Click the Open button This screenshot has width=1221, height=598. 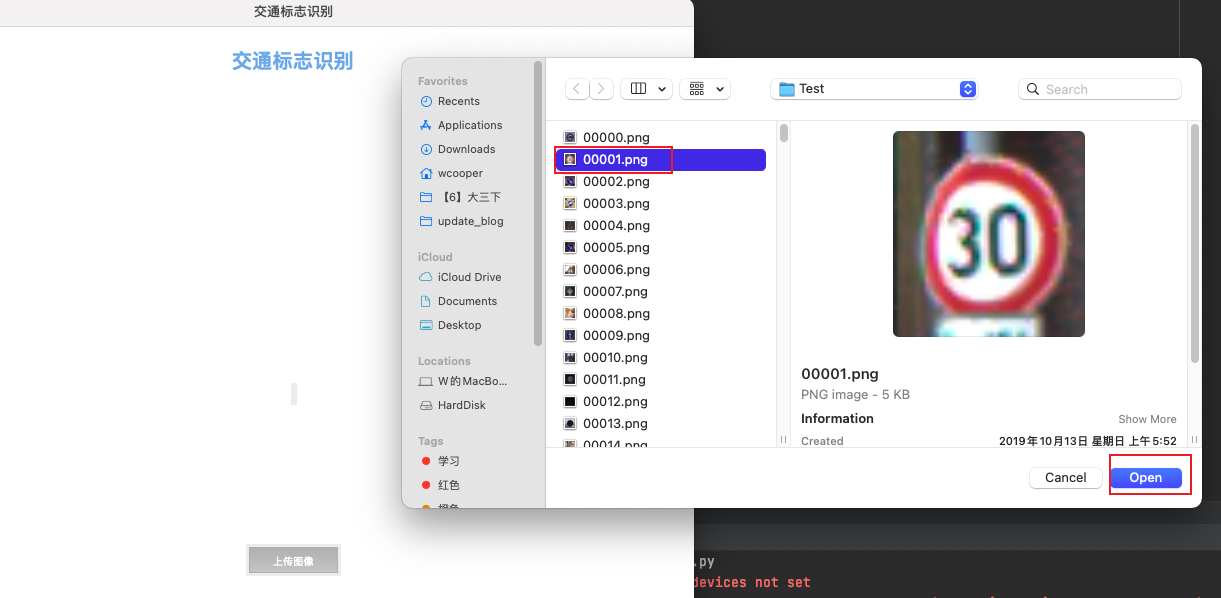click(1145, 478)
